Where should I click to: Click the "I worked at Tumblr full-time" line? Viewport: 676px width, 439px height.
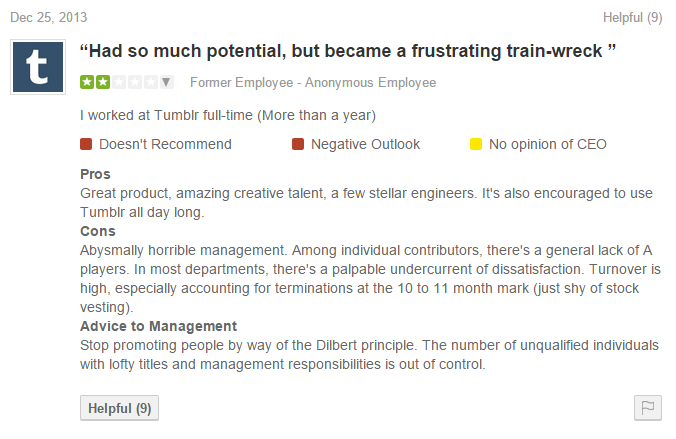pos(228,115)
